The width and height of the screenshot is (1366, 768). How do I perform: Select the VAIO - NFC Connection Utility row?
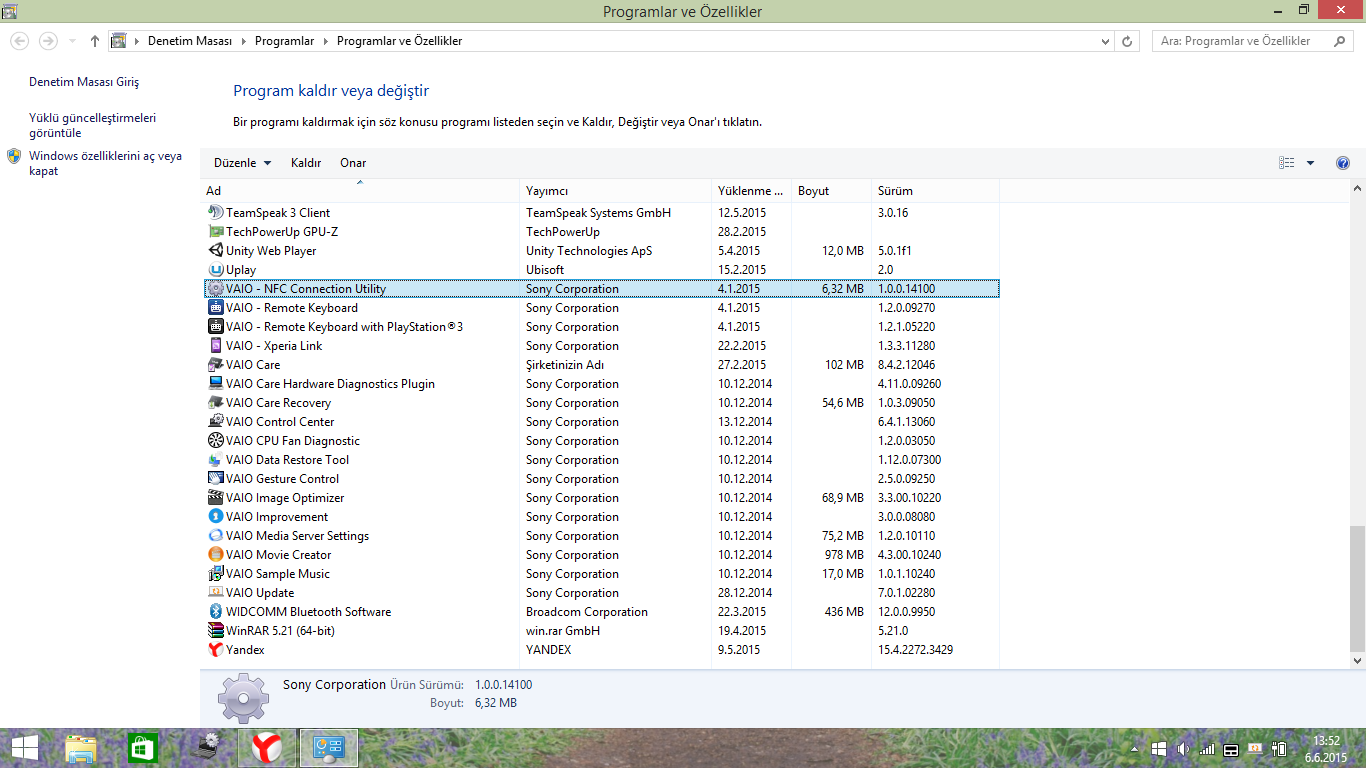[601, 289]
